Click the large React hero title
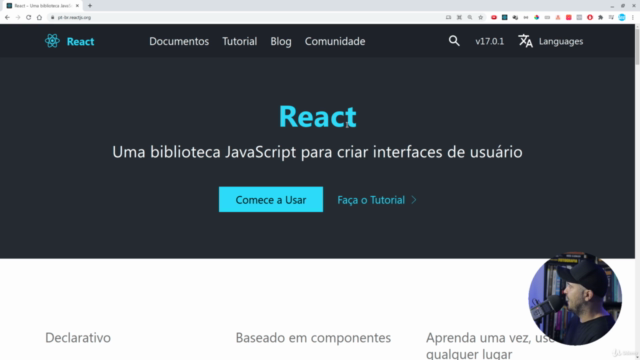 coord(318,116)
